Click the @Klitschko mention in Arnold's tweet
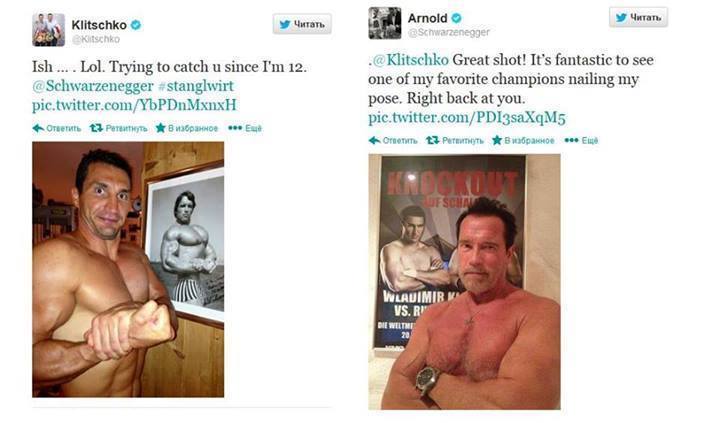The width and height of the screenshot is (720, 423). click(x=410, y=61)
